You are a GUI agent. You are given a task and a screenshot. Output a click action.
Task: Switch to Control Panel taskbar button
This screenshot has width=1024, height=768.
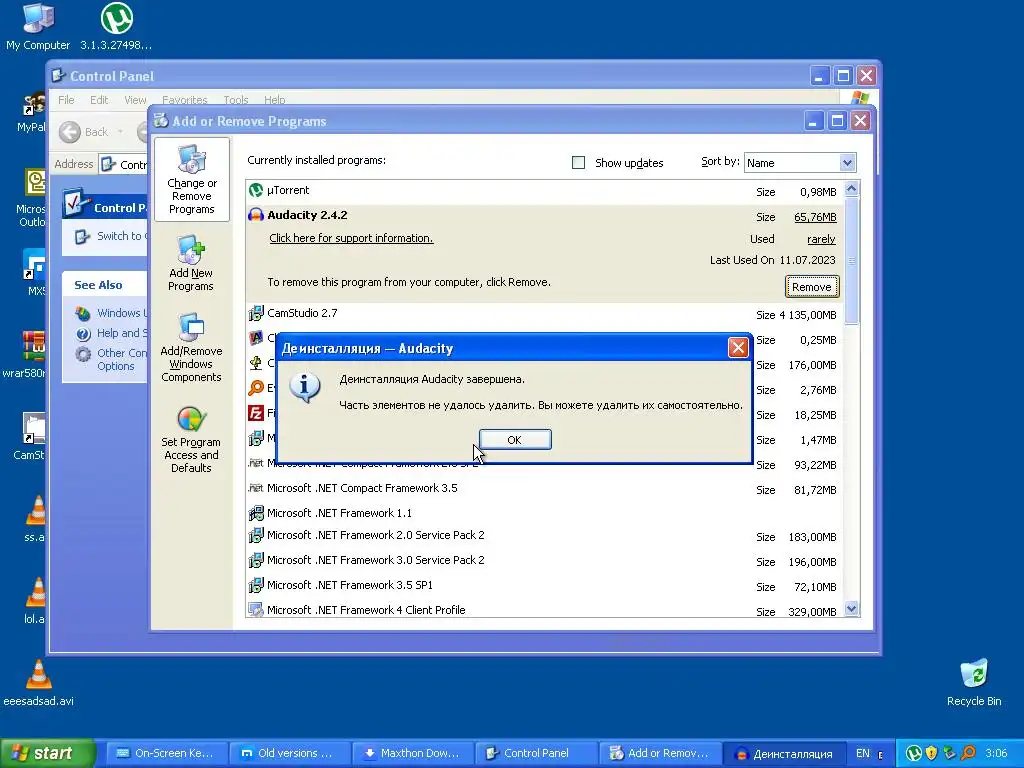click(536, 753)
